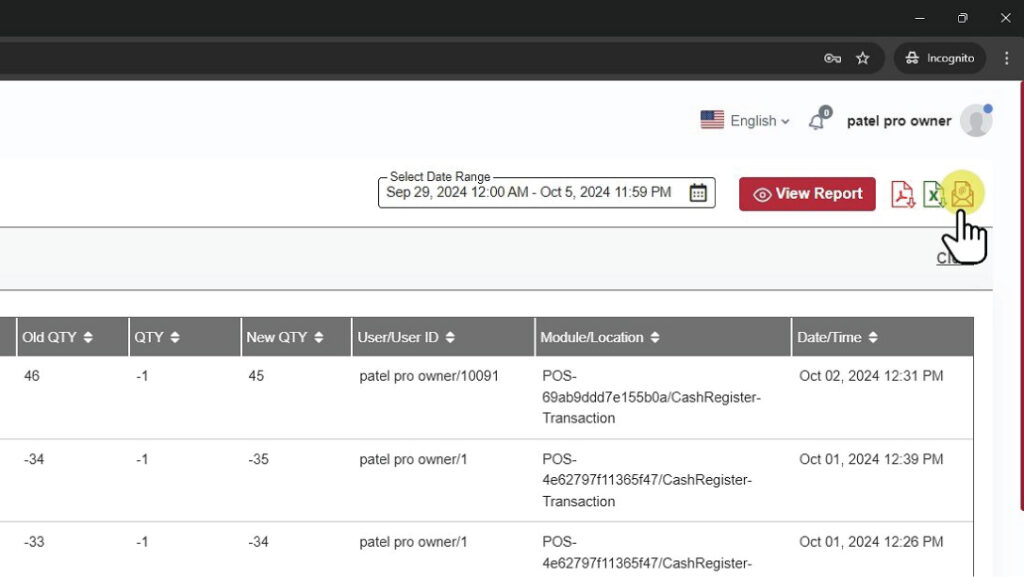Sort by Module/Location column header

click(x=600, y=337)
